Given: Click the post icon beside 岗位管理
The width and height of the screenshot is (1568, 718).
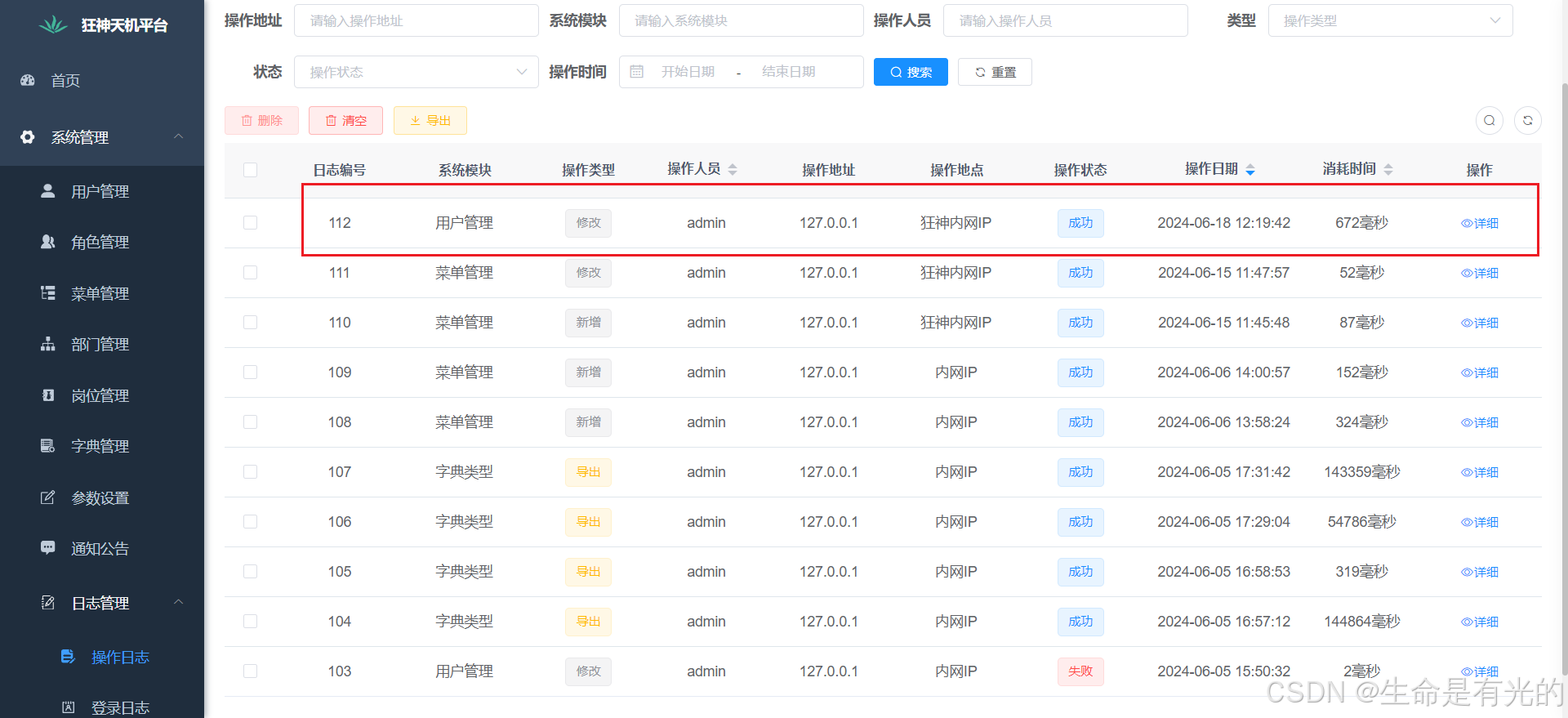Looking at the screenshot, I should pos(48,395).
